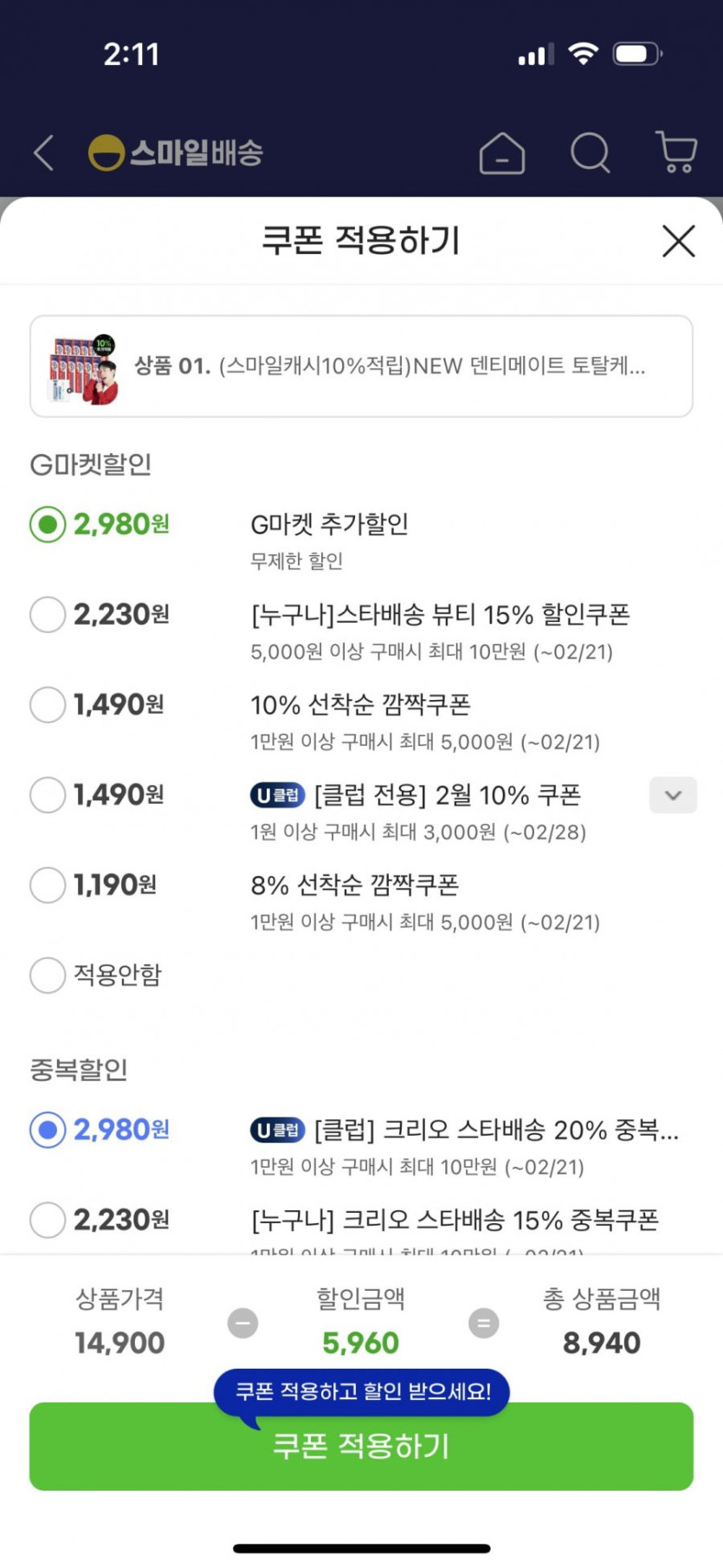The image size is (723, 1568).
Task: Tap the search magnifier icon
Action: tap(591, 153)
